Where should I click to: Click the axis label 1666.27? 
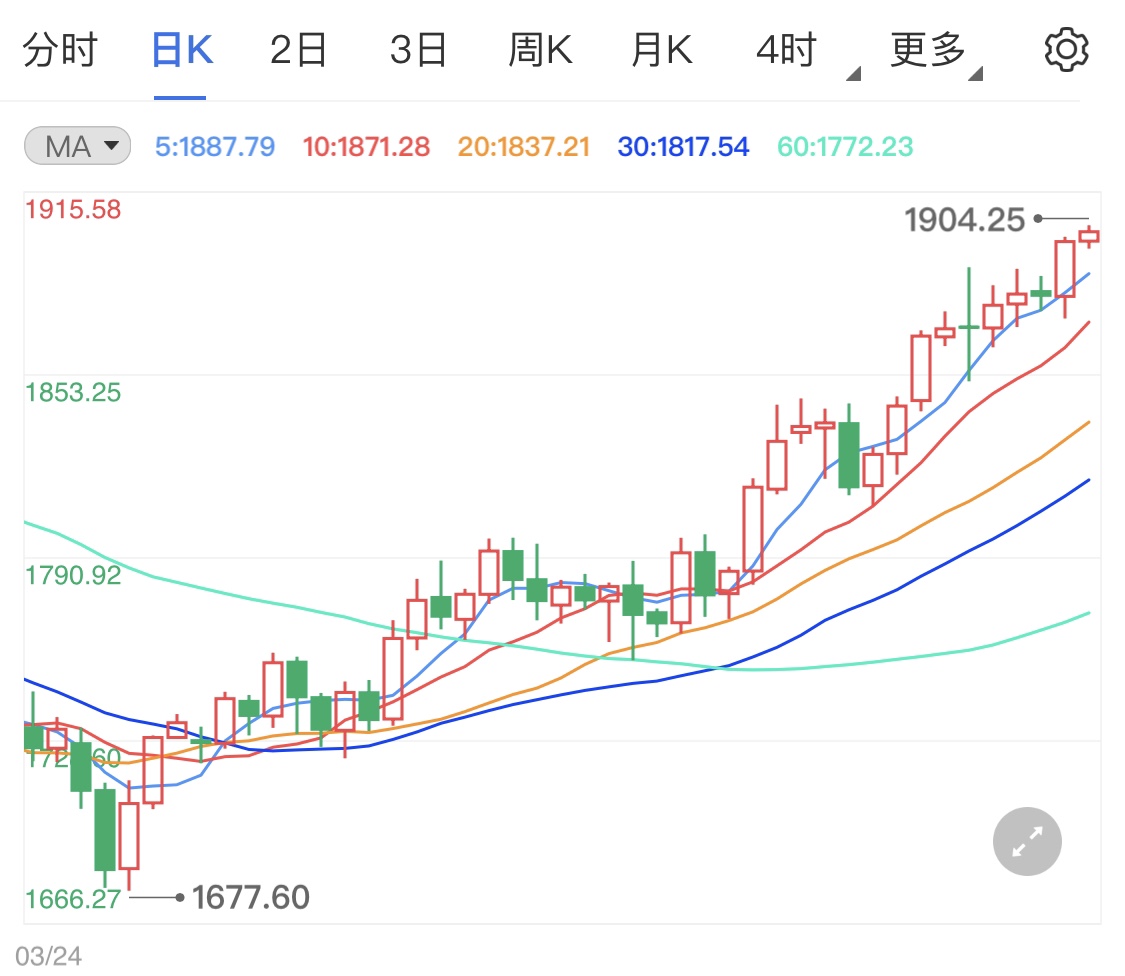73,899
